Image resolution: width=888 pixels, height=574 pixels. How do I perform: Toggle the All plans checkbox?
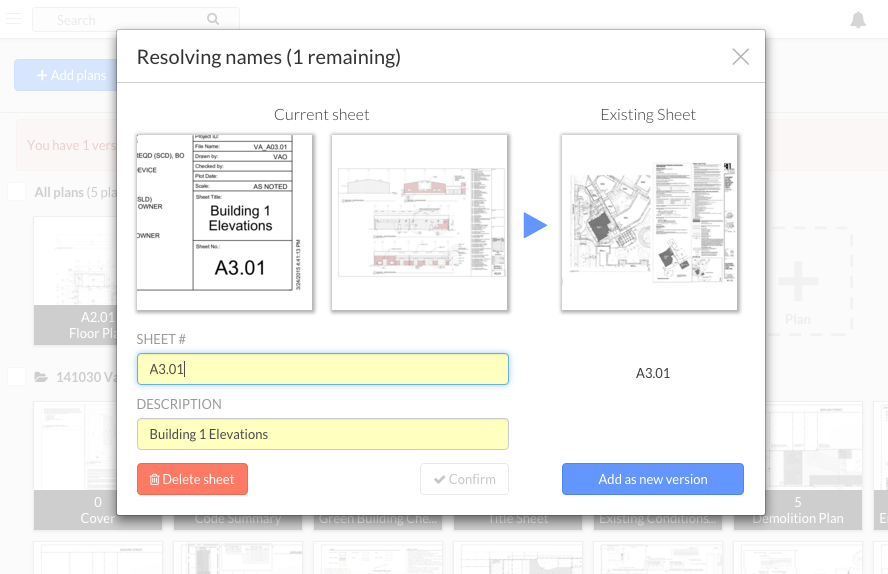coord(16,192)
